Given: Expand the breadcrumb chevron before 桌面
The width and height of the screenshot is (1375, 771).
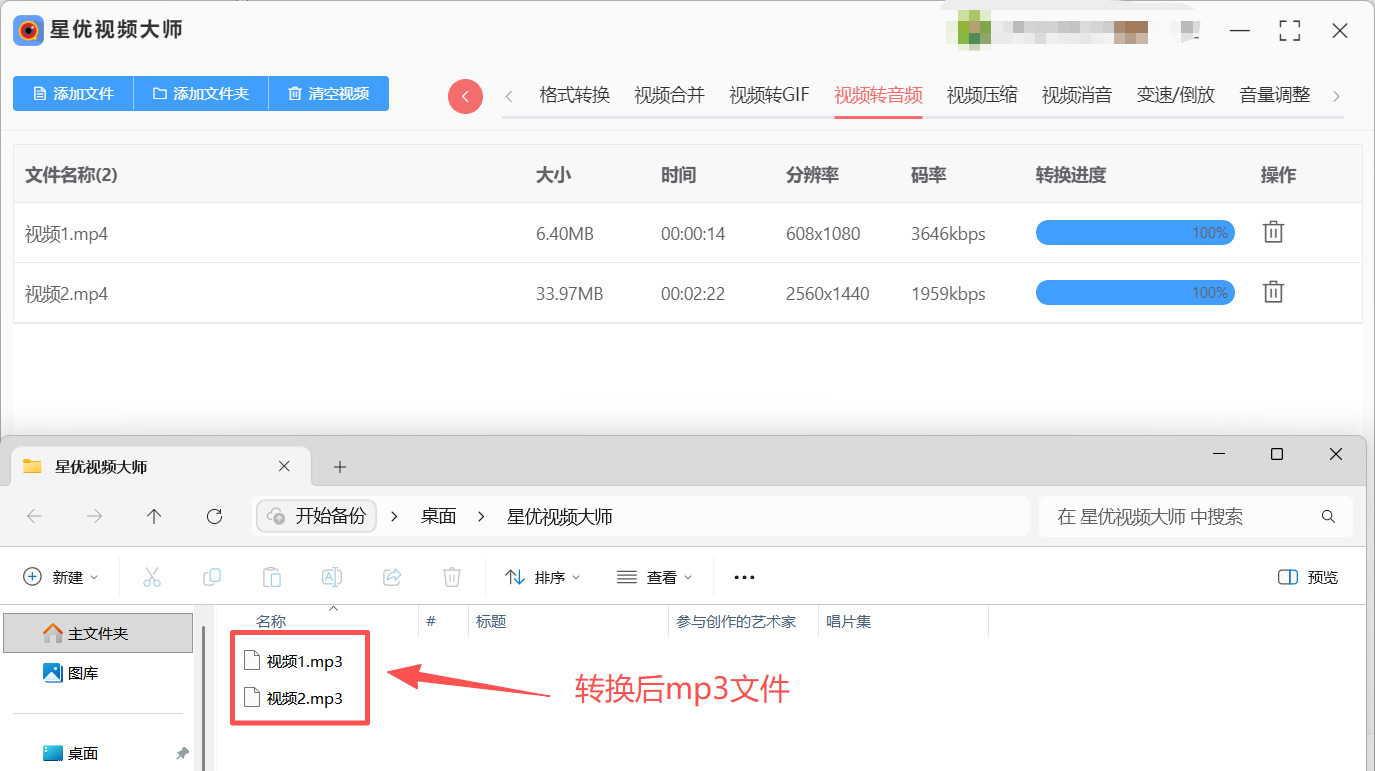Looking at the screenshot, I should [x=395, y=517].
